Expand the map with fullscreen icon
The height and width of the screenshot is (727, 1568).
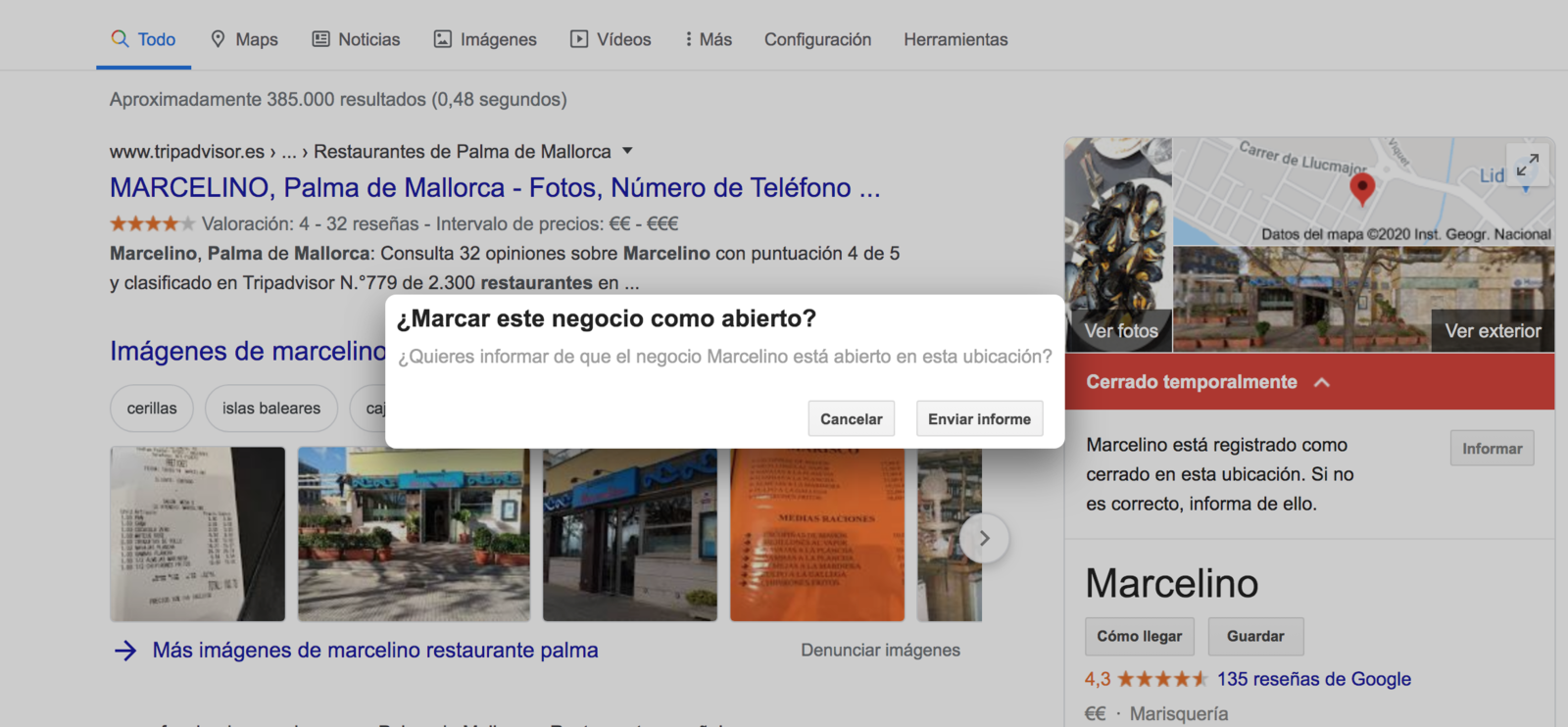1527,166
